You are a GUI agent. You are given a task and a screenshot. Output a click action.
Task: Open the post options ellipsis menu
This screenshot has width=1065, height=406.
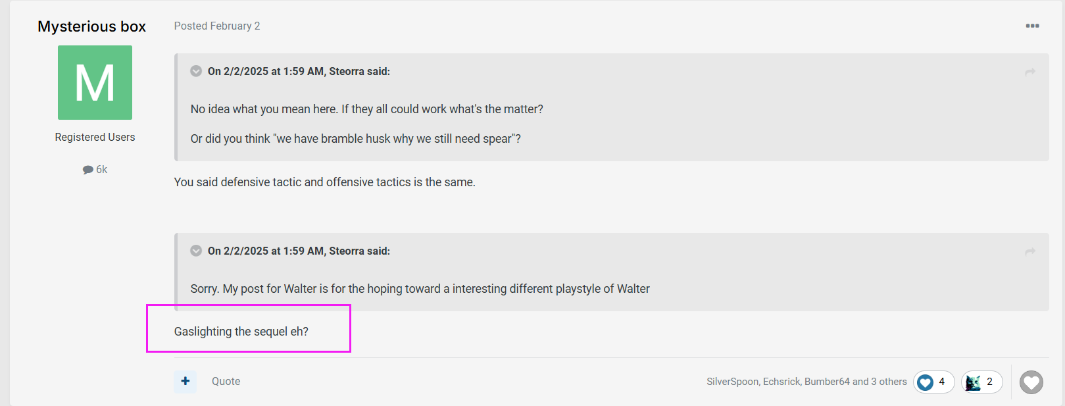1032,26
